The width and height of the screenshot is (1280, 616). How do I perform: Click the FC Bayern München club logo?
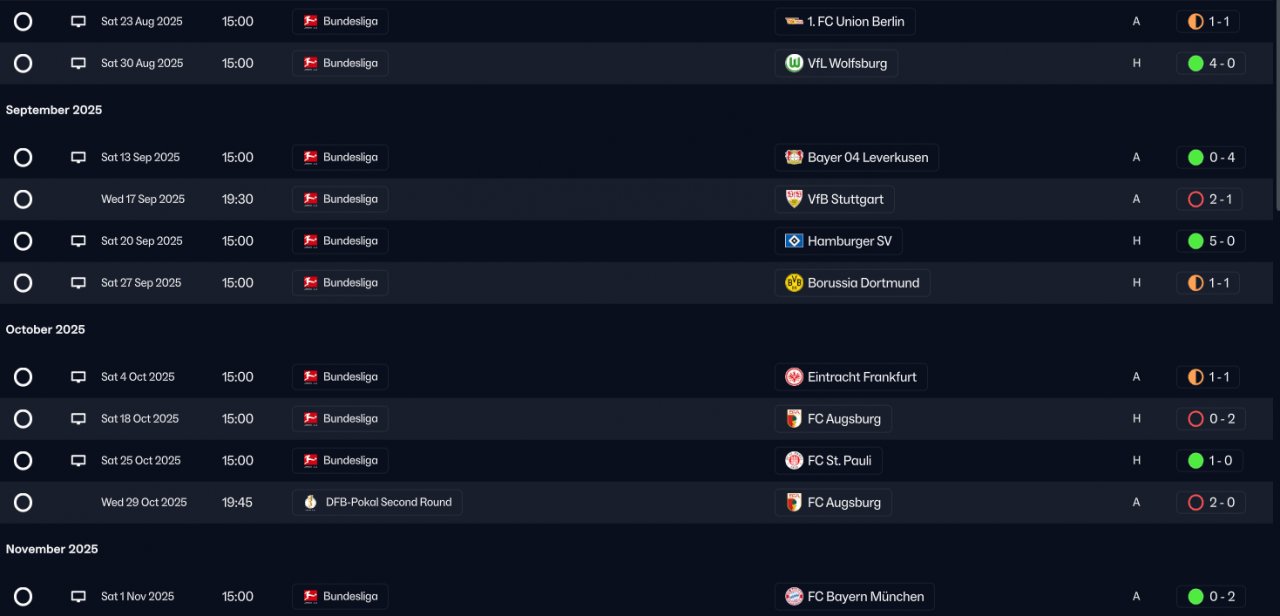(794, 596)
